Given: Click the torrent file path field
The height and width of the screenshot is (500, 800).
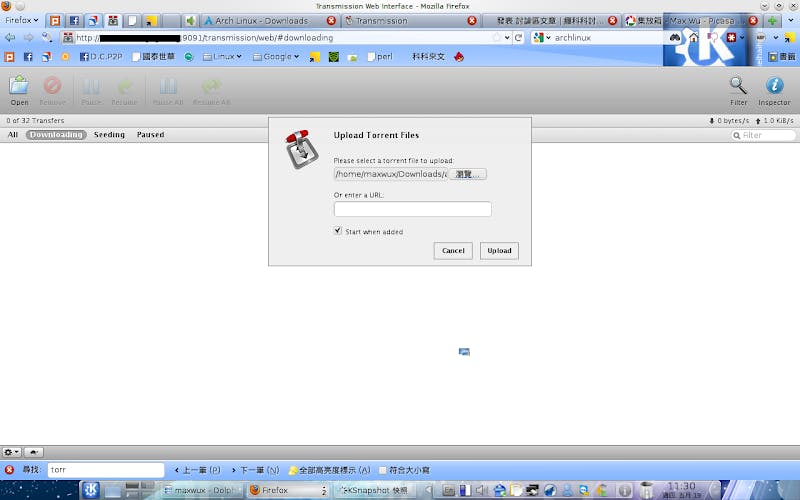Looking at the screenshot, I should point(391,174).
